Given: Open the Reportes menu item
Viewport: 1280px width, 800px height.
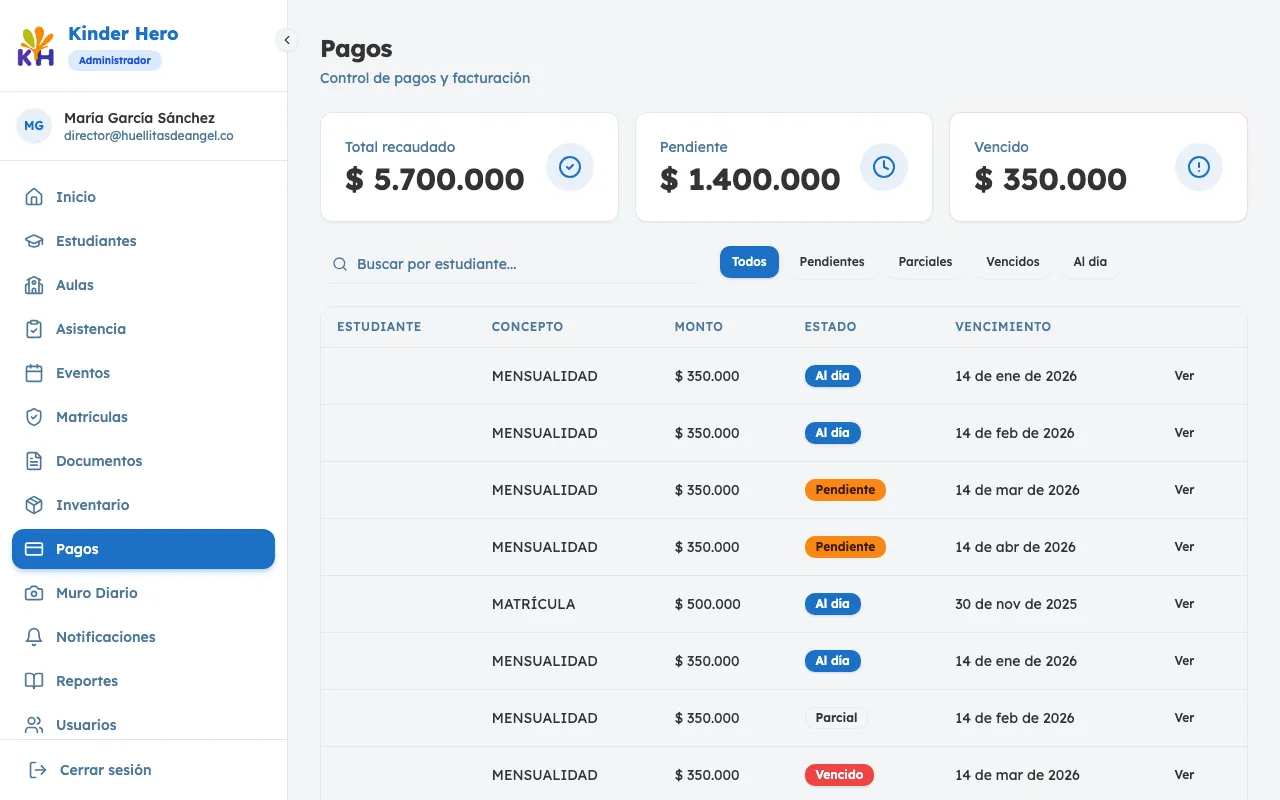Looking at the screenshot, I should point(87,681).
